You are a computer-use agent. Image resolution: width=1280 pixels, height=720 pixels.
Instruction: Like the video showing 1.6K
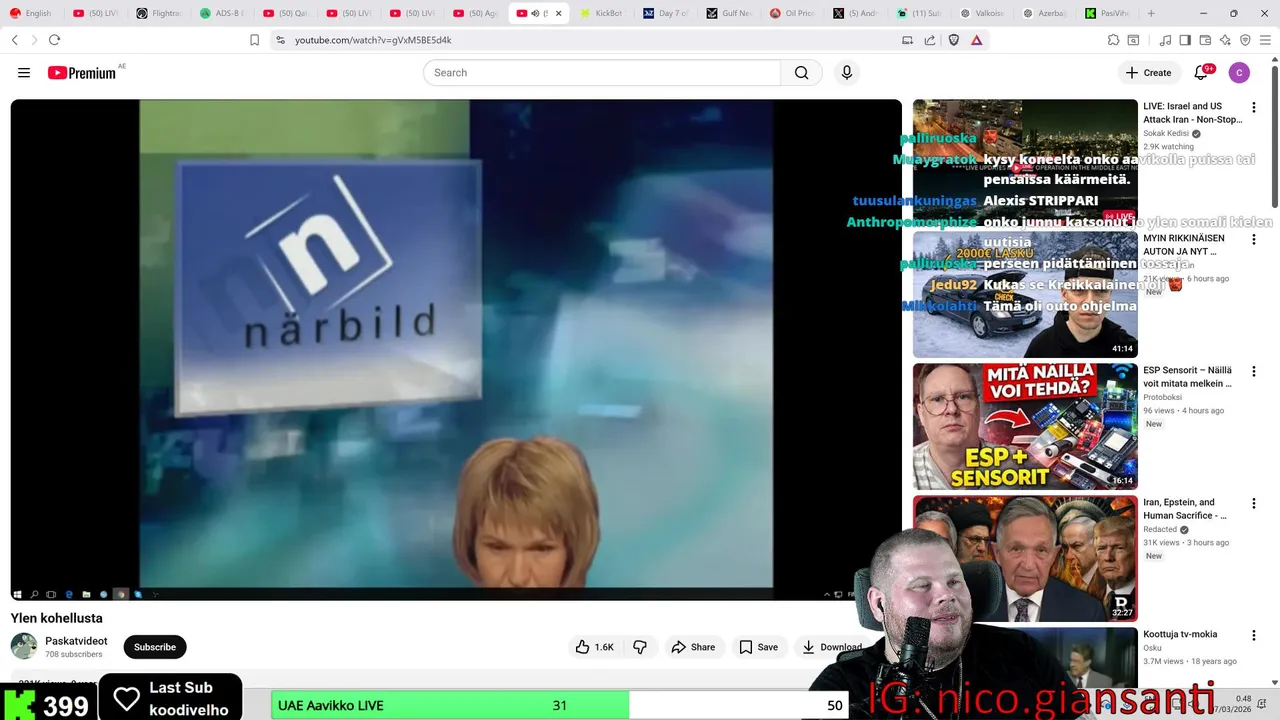pos(594,647)
